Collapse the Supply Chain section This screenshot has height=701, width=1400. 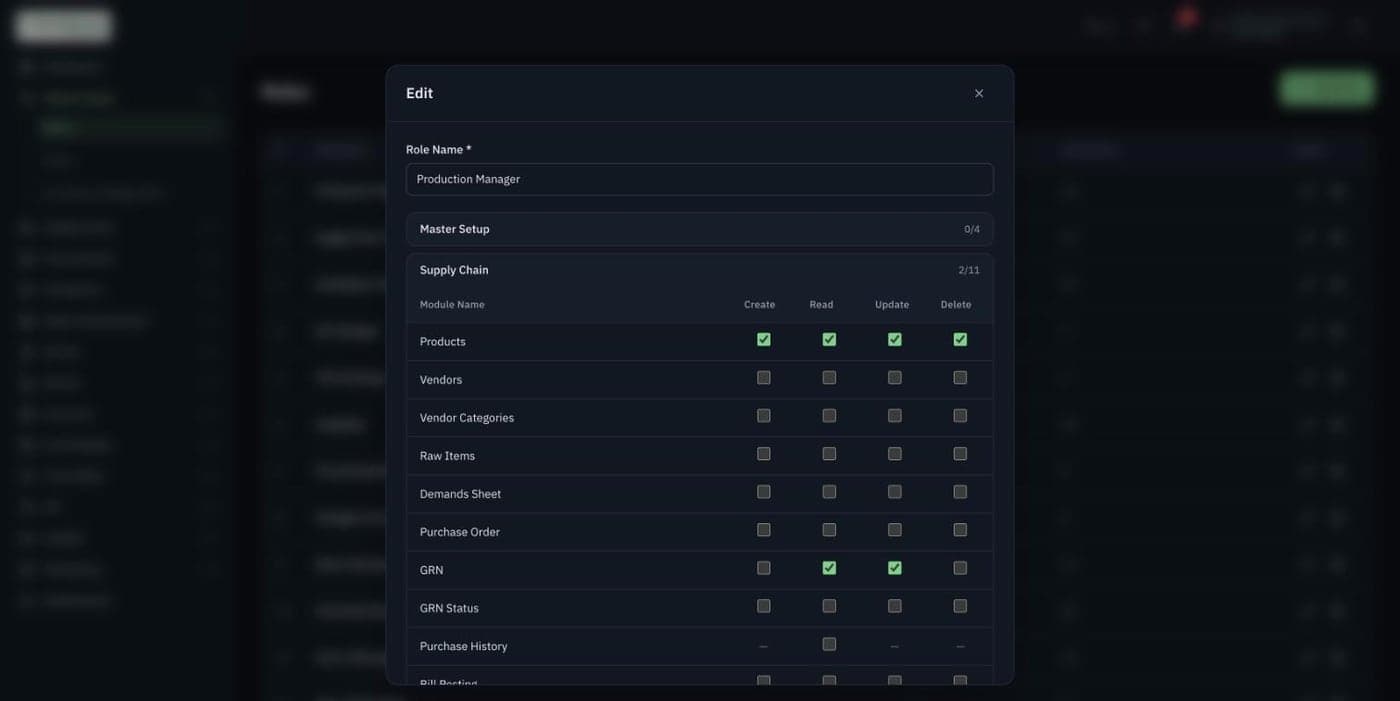700,270
